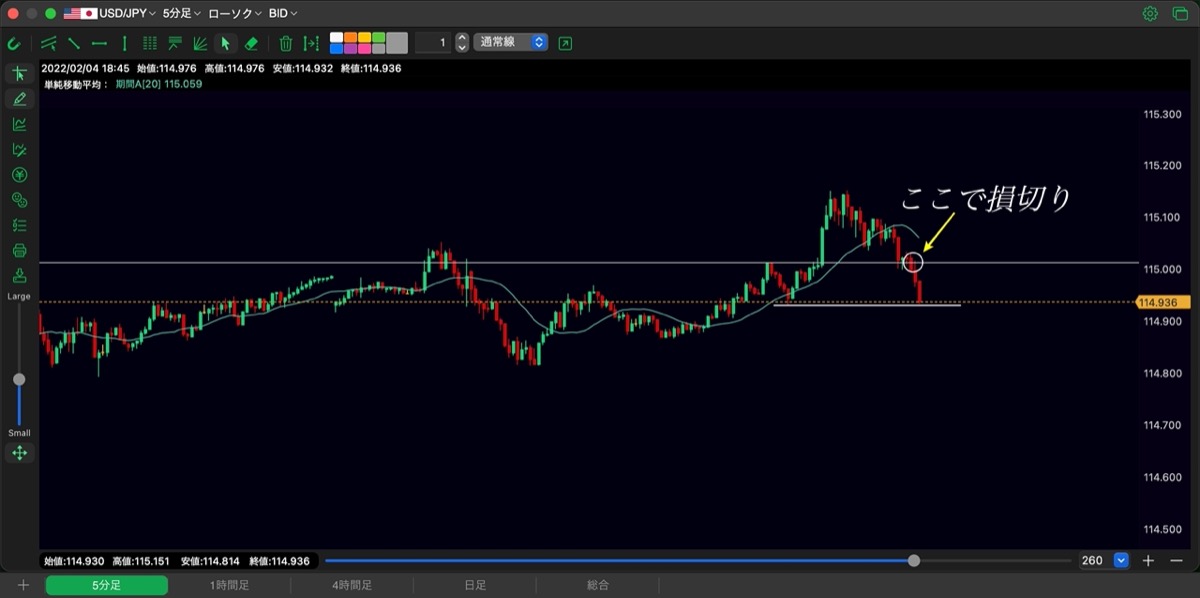Open the 5分足 timeframe dropdown in title bar

coord(182,14)
